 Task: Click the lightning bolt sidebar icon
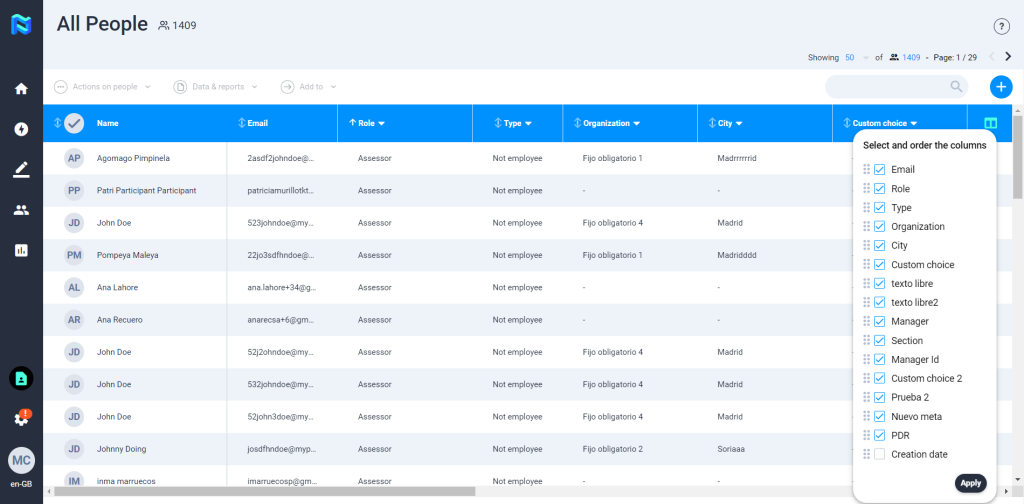[x=21, y=129]
